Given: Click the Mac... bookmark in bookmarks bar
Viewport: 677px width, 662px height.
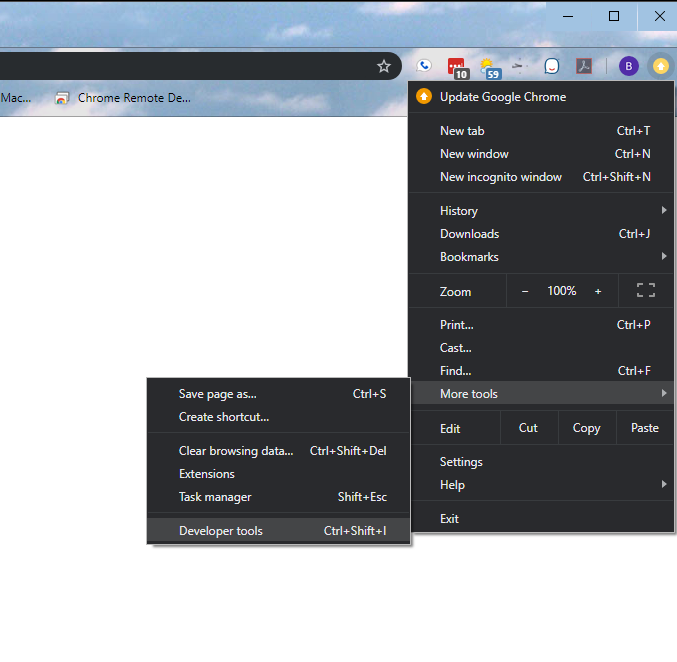Looking at the screenshot, I should pyautogui.click(x=16, y=98).
